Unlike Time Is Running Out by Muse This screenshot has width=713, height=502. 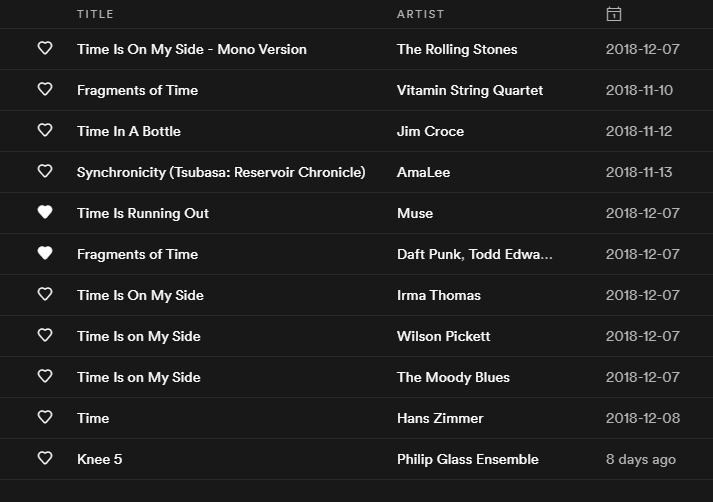(x=45, y=213)
